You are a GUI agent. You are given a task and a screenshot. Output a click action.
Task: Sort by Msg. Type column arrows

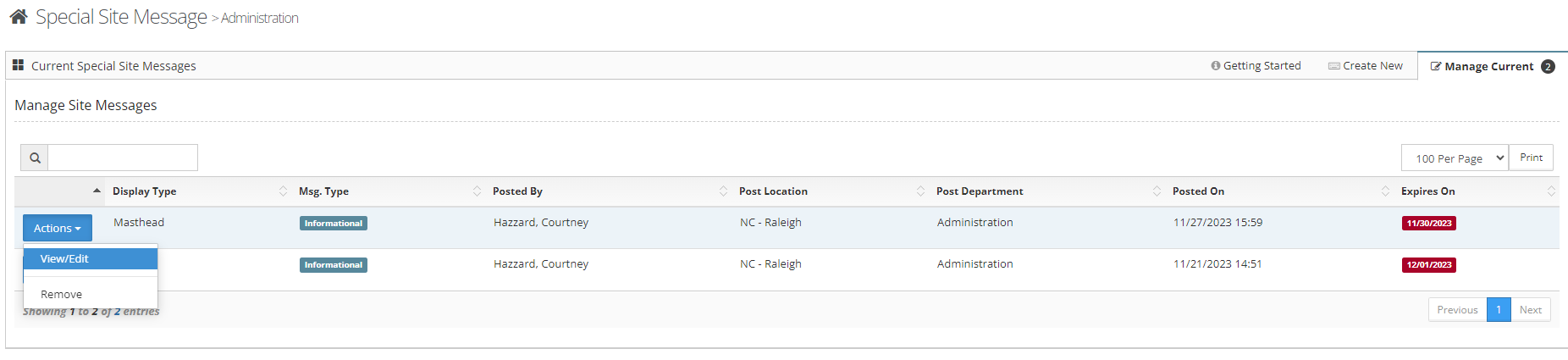click(477, 191)
